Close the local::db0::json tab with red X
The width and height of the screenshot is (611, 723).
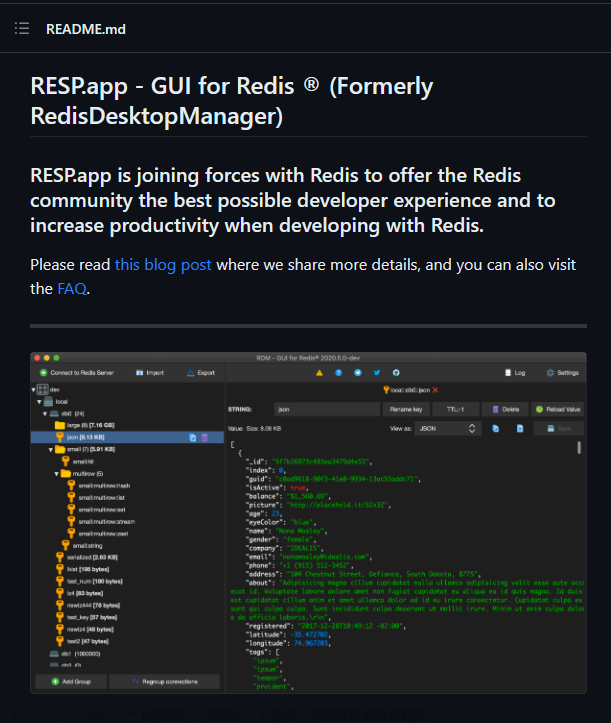pos(435,390)
